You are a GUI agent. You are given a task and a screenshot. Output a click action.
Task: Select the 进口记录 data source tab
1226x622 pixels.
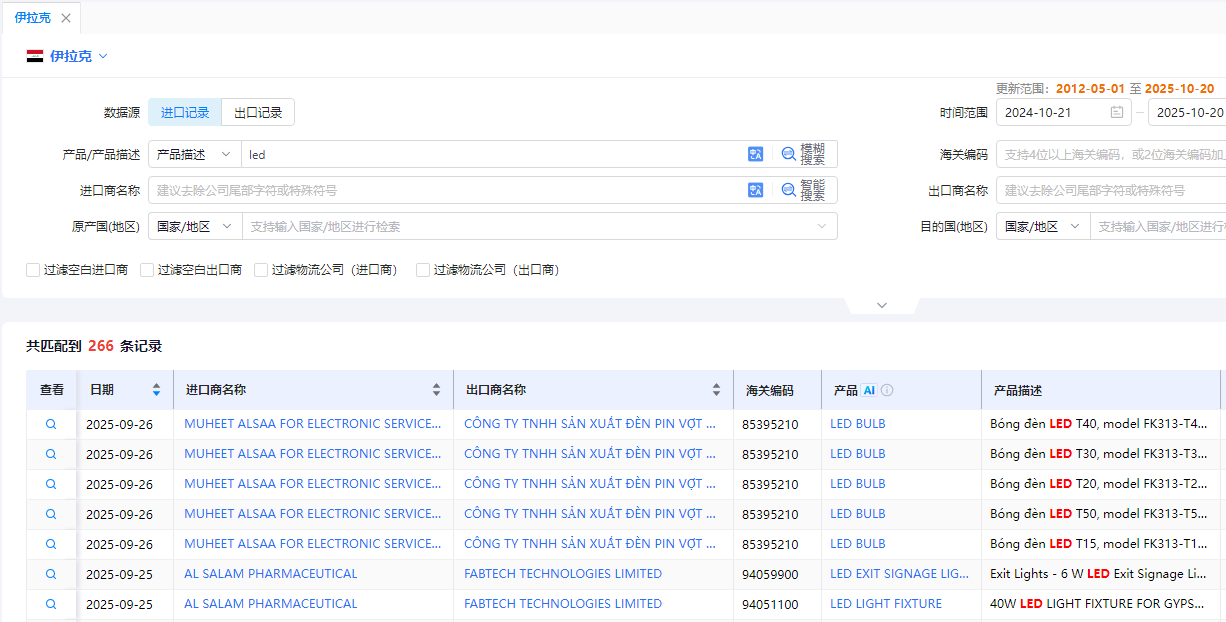(185, 112)
